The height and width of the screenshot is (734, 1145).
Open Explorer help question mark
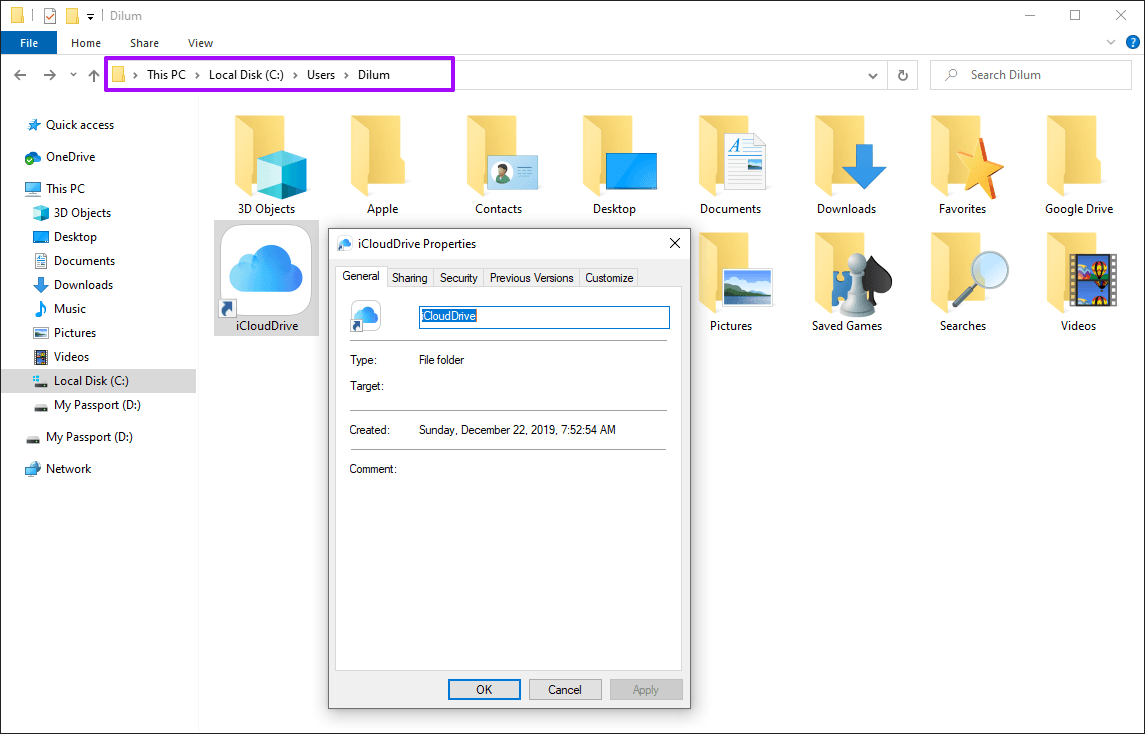[1133, 42]
